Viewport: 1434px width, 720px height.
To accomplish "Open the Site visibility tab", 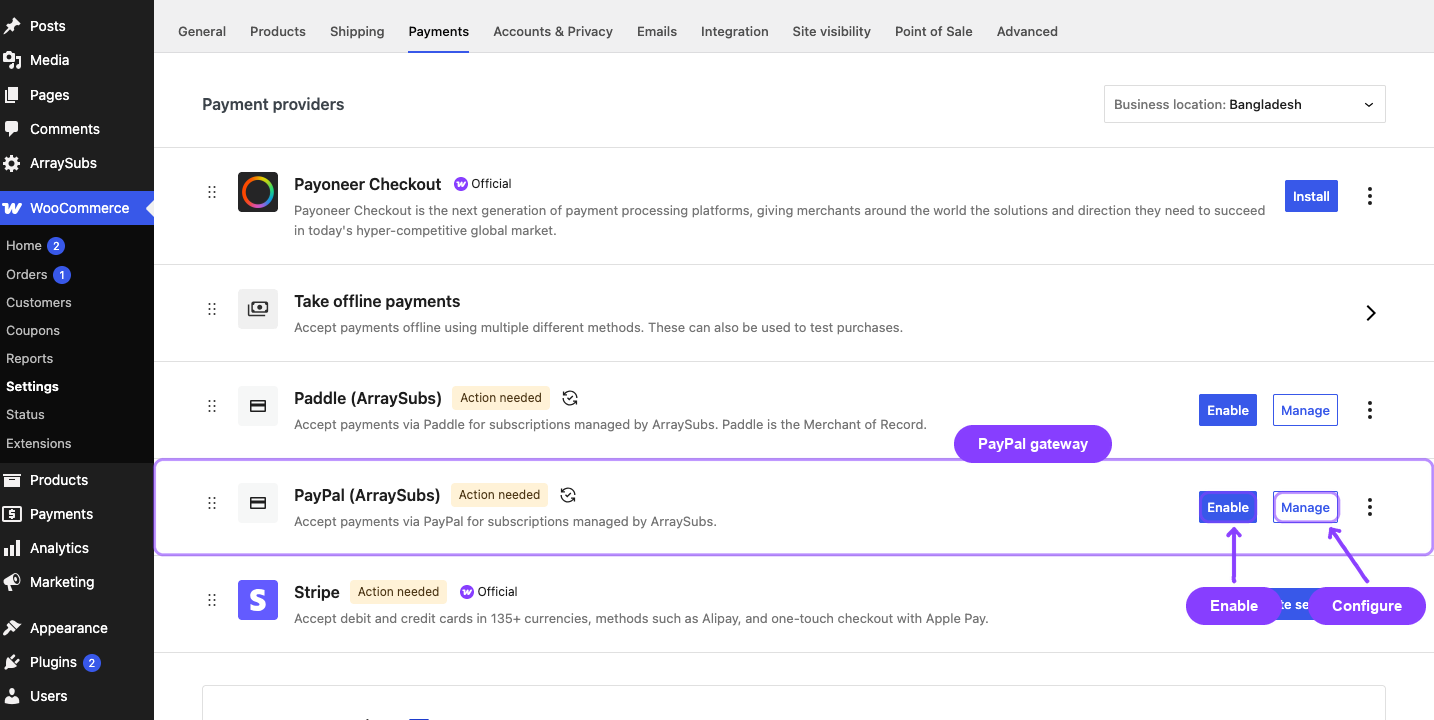I will [x=832, y=31].
